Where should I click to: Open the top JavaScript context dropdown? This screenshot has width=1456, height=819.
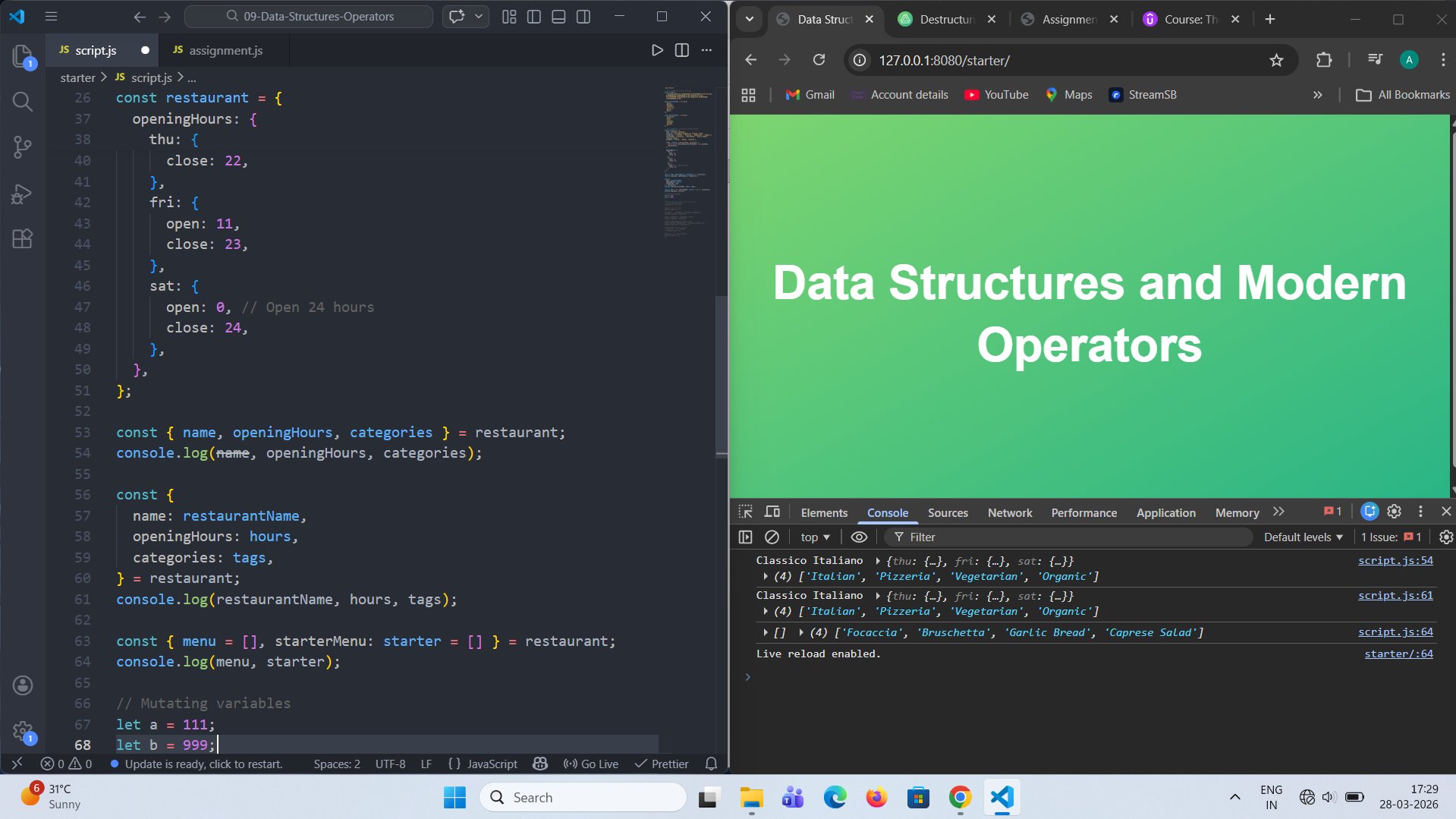pyautogui.click(x=815, y=537)
